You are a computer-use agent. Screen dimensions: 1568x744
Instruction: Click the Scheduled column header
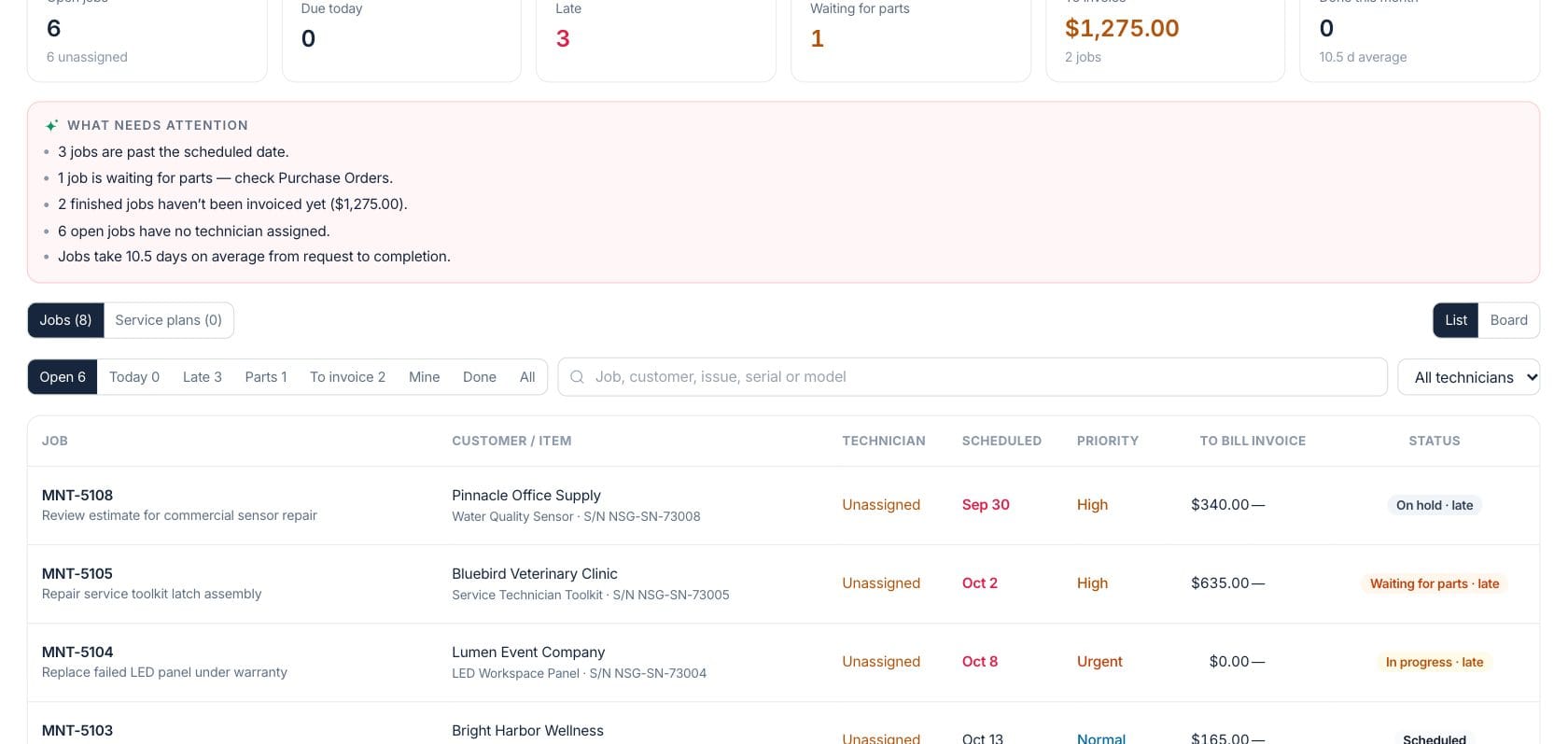(1001, 441)
